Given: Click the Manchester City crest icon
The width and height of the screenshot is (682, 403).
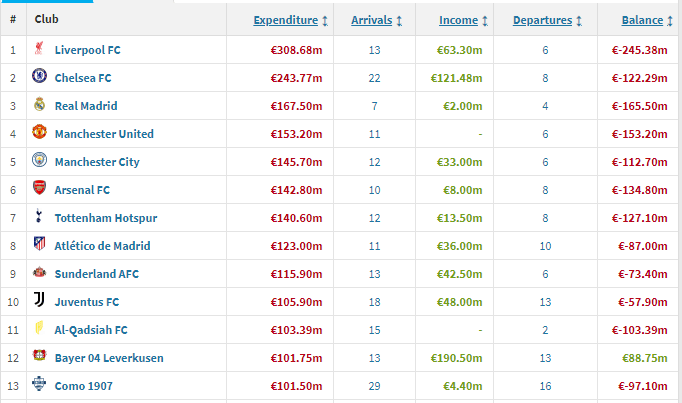Looking at the screenshot, I should pos(39,161).
